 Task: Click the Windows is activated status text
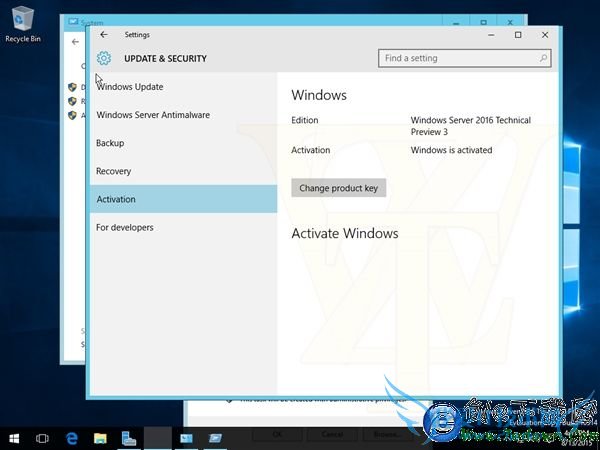click(x=452, y=150)
